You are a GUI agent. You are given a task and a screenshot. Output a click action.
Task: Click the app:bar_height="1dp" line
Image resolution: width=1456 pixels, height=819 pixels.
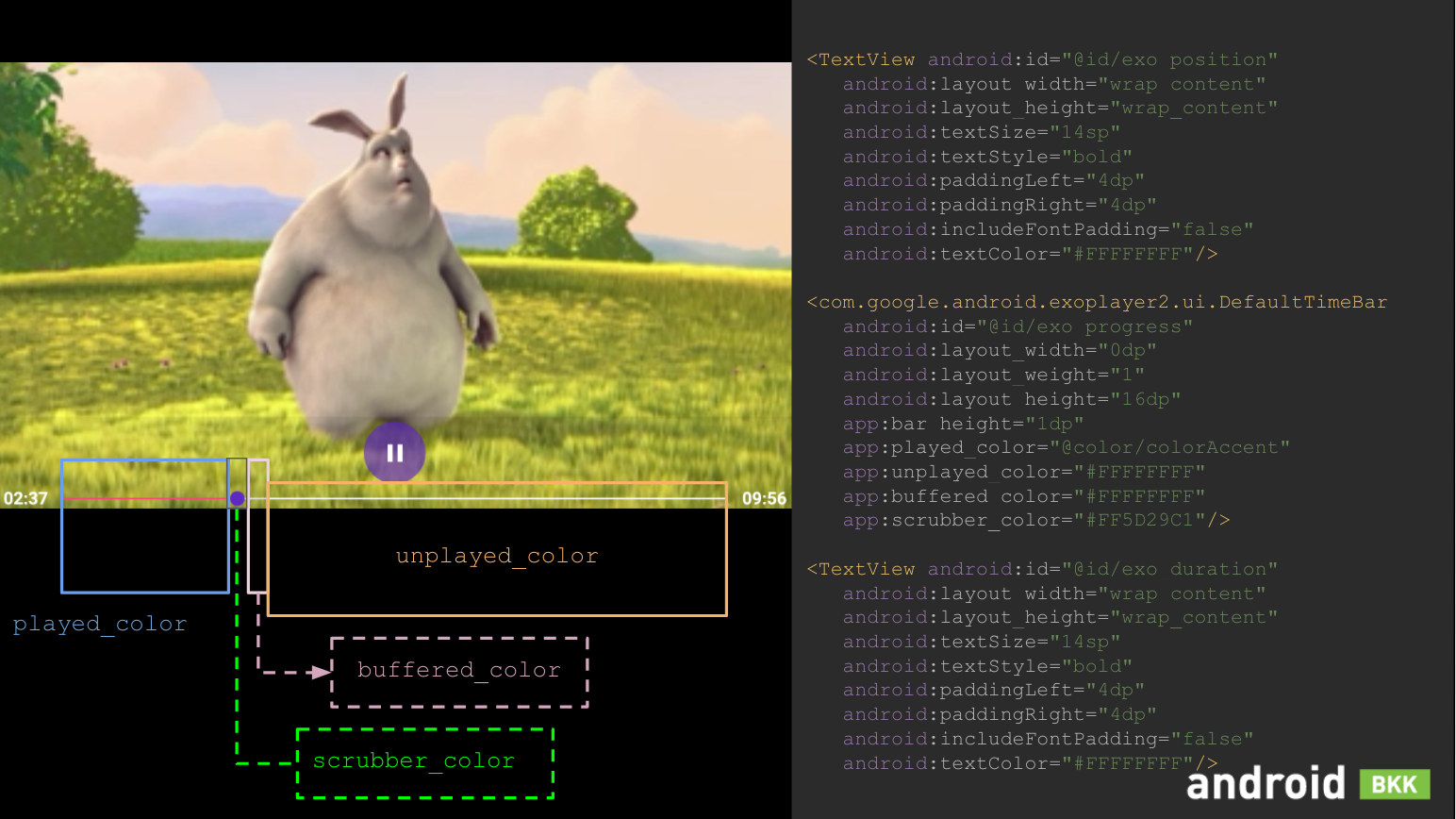click(963, 424)
